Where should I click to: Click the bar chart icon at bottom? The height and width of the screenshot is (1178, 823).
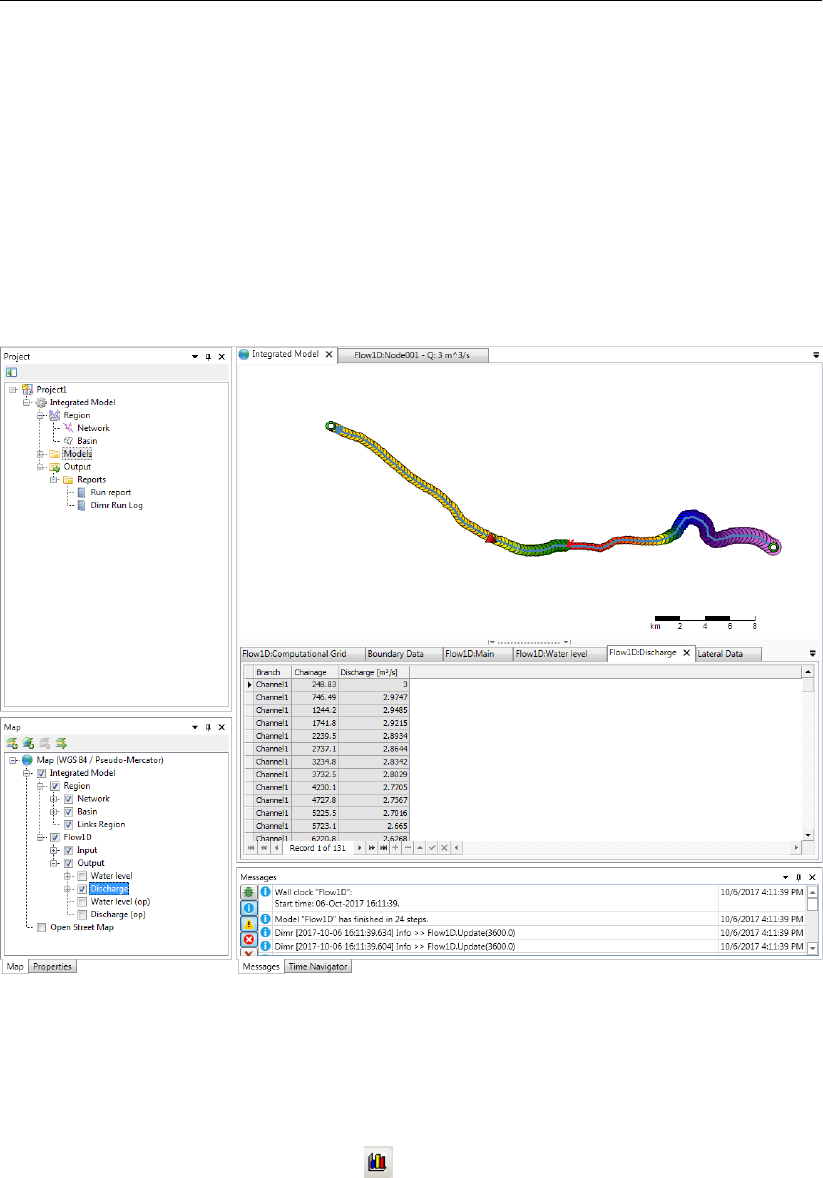tap(377, 1162)
